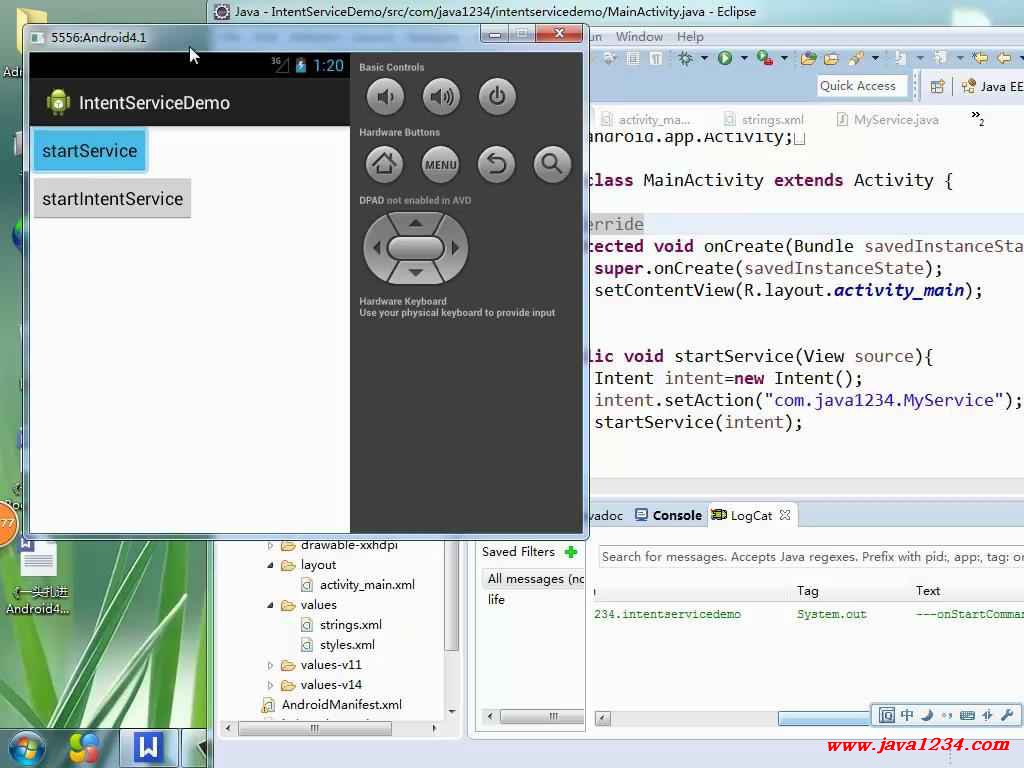Select styles.xml in the project tree
Screen dimensions: 1024x768
click(x=347, y=645)
